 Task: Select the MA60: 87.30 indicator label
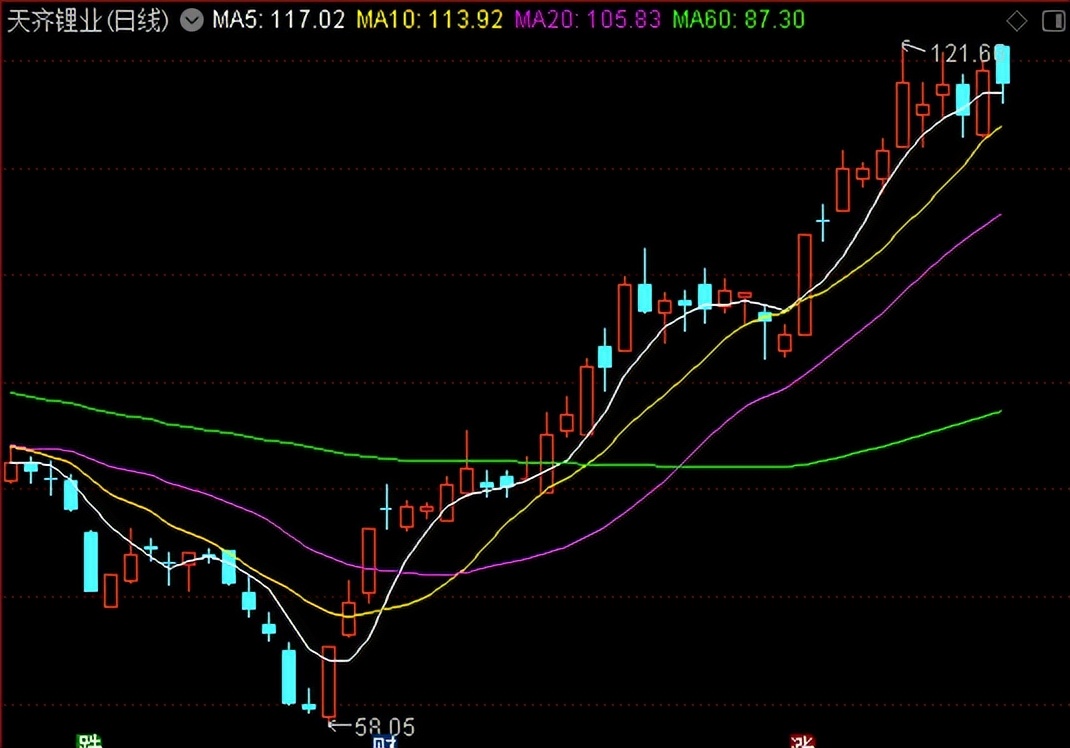coord(739,19)
